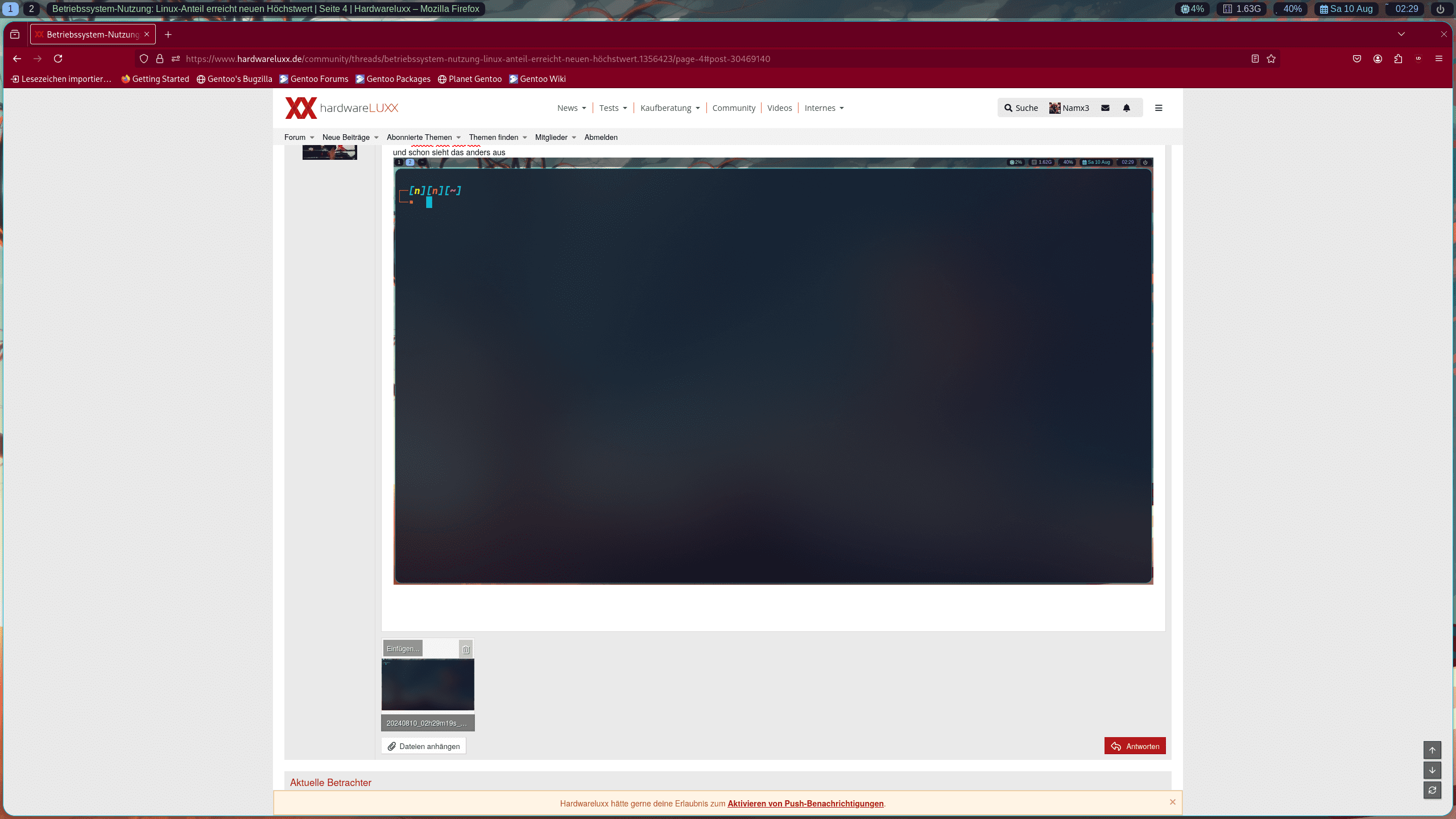
Task: Open the Lesezeichen importieren bookmark
Action: pos(61,79)
